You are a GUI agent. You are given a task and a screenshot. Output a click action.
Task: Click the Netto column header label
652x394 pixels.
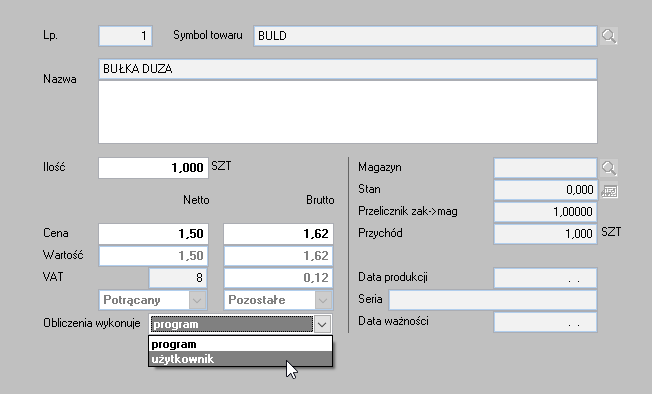196,200
